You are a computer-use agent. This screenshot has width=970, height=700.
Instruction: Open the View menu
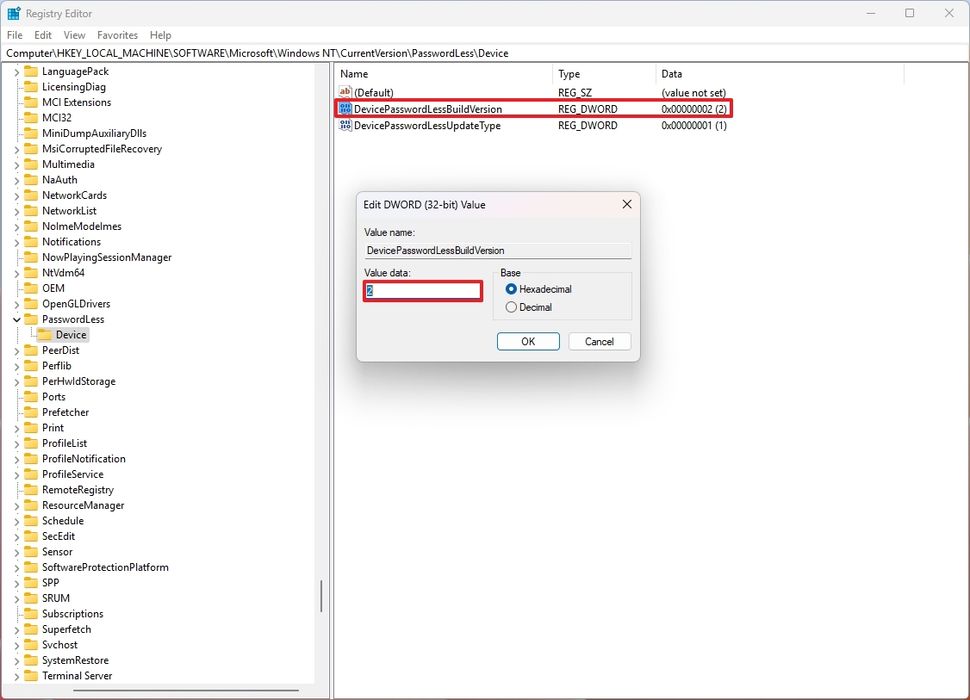point(74,34)
